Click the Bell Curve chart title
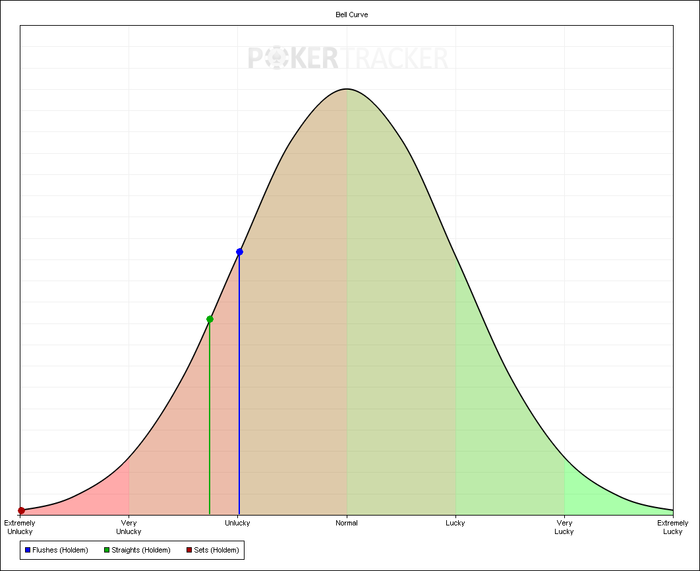The width and height of the screenshot is (700, 571). (352, 15)
